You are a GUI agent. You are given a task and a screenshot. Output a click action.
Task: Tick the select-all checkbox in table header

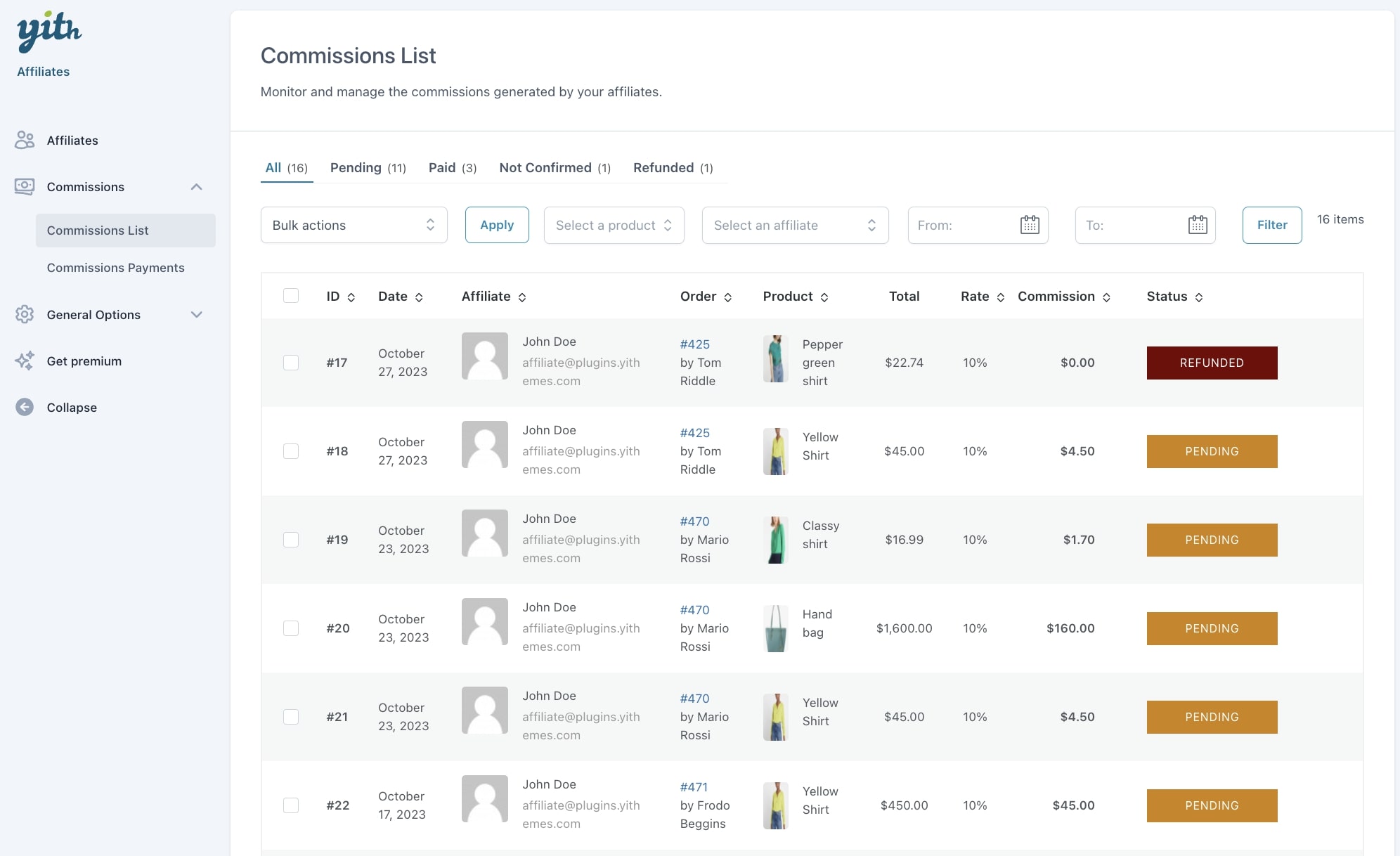(291, 295)
